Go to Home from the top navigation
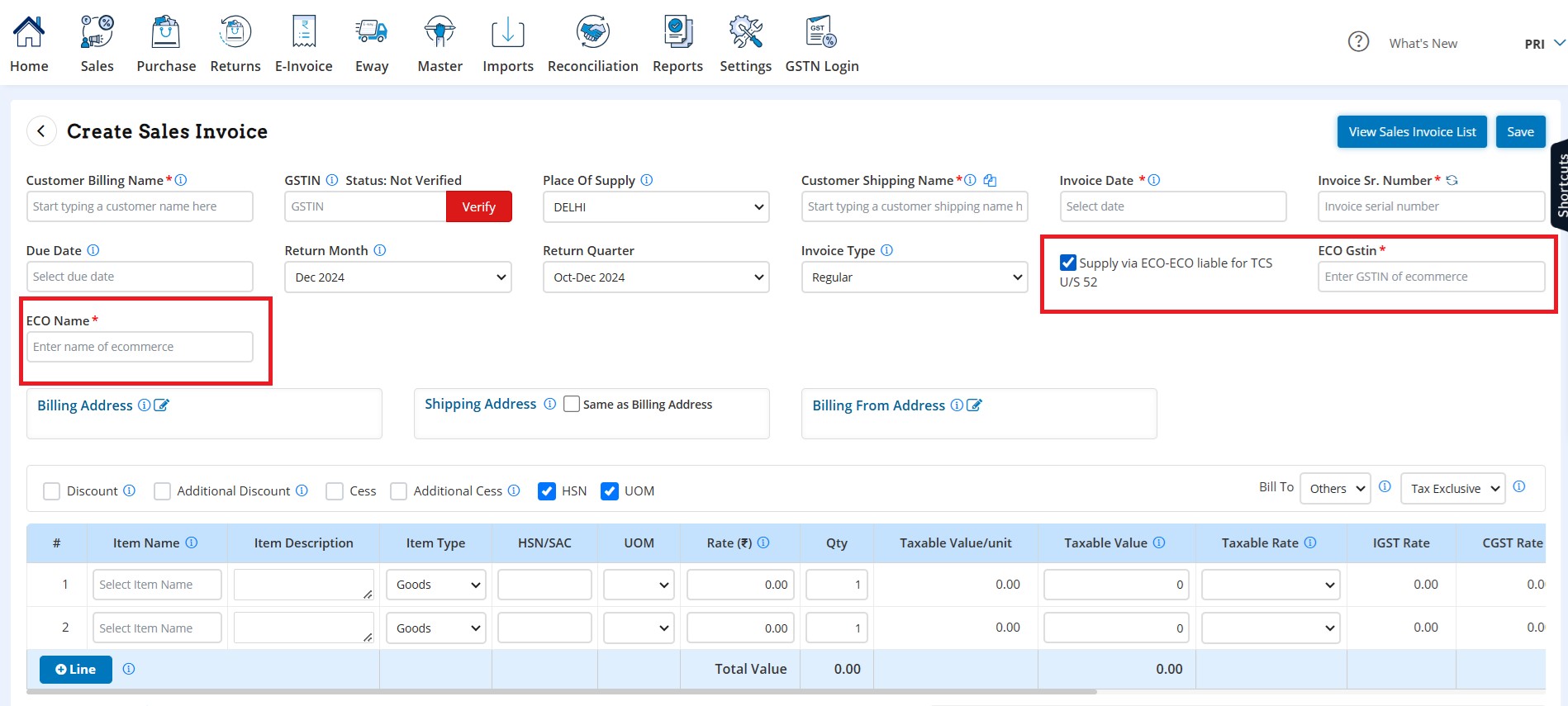Viewport: 1568px width, 706px height. [29, 43]
